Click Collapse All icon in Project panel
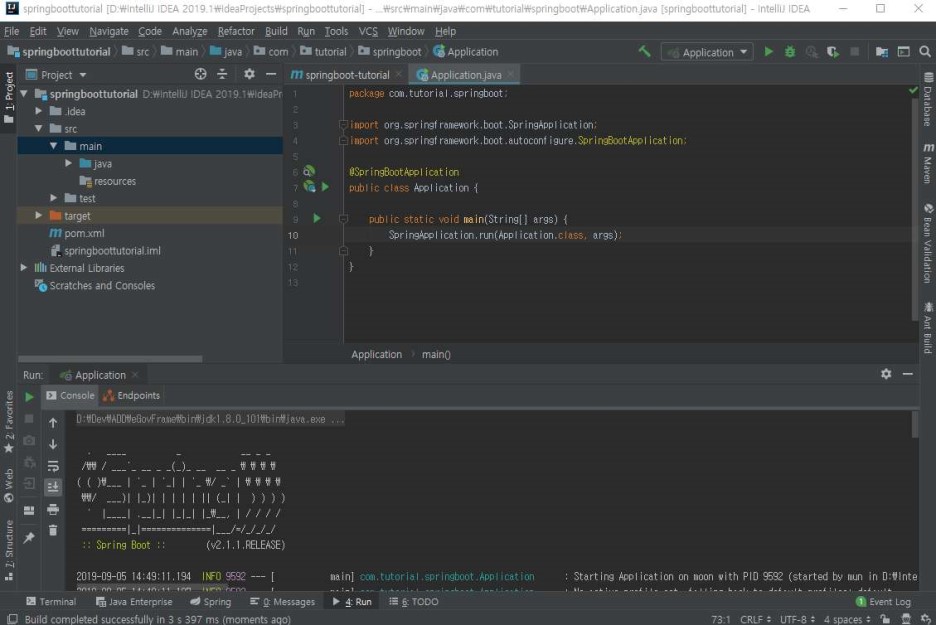The width and height of the screenshot is (936, 625). (x=222, y=74)
